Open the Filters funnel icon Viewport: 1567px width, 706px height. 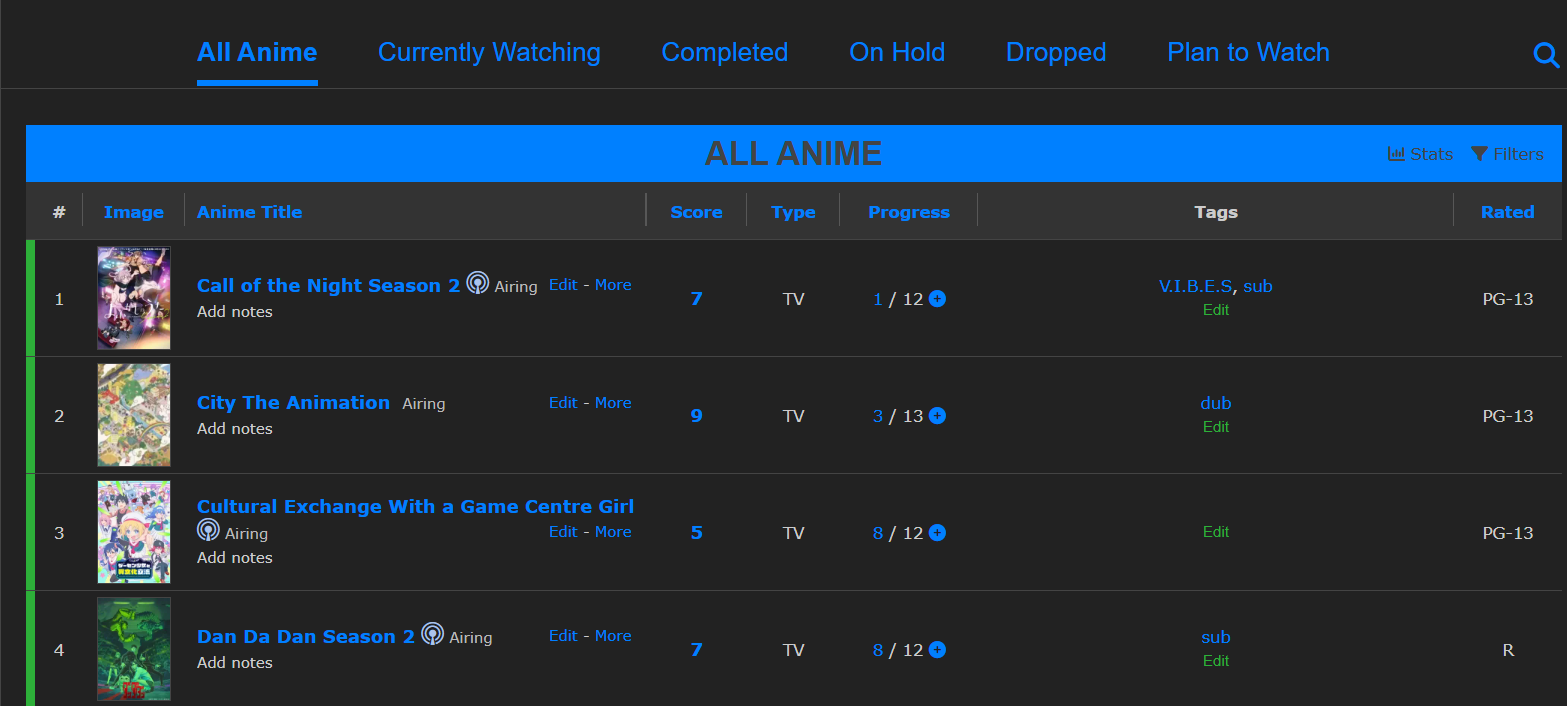click(x=1480, y=154)
